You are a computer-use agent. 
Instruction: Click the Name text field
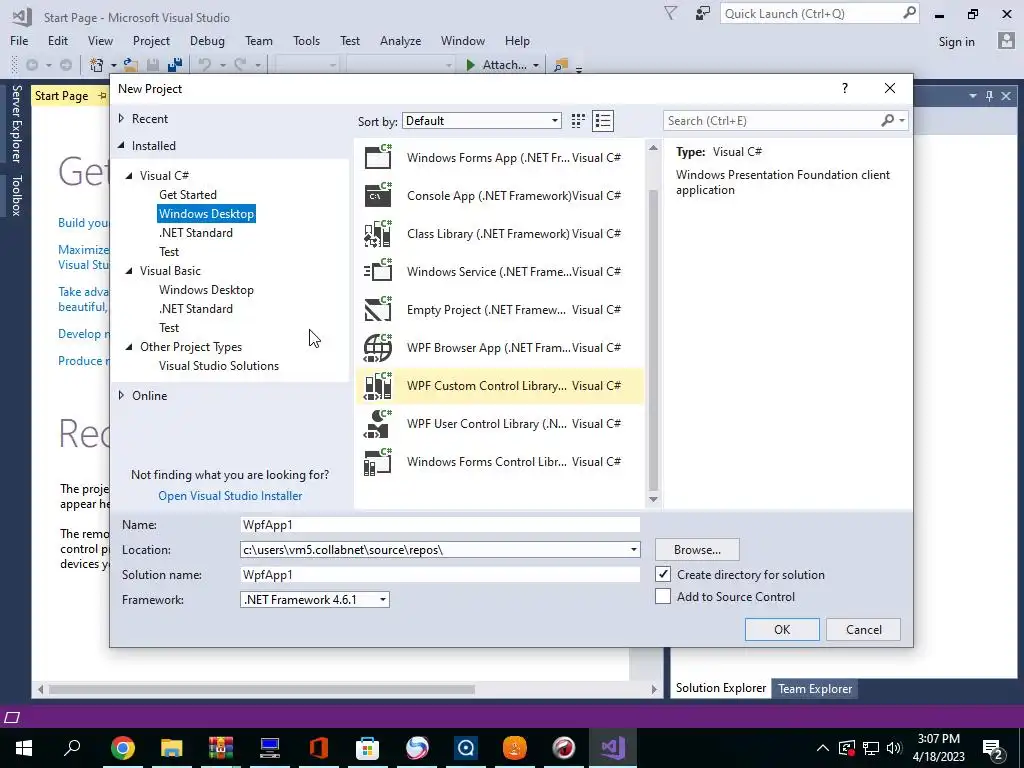point(440,524)
